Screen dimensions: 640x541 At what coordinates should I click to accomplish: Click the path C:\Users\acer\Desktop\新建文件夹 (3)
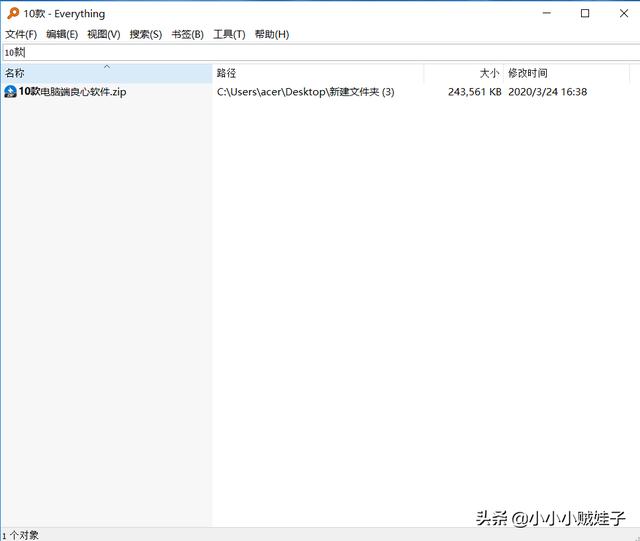click(305, 92)
